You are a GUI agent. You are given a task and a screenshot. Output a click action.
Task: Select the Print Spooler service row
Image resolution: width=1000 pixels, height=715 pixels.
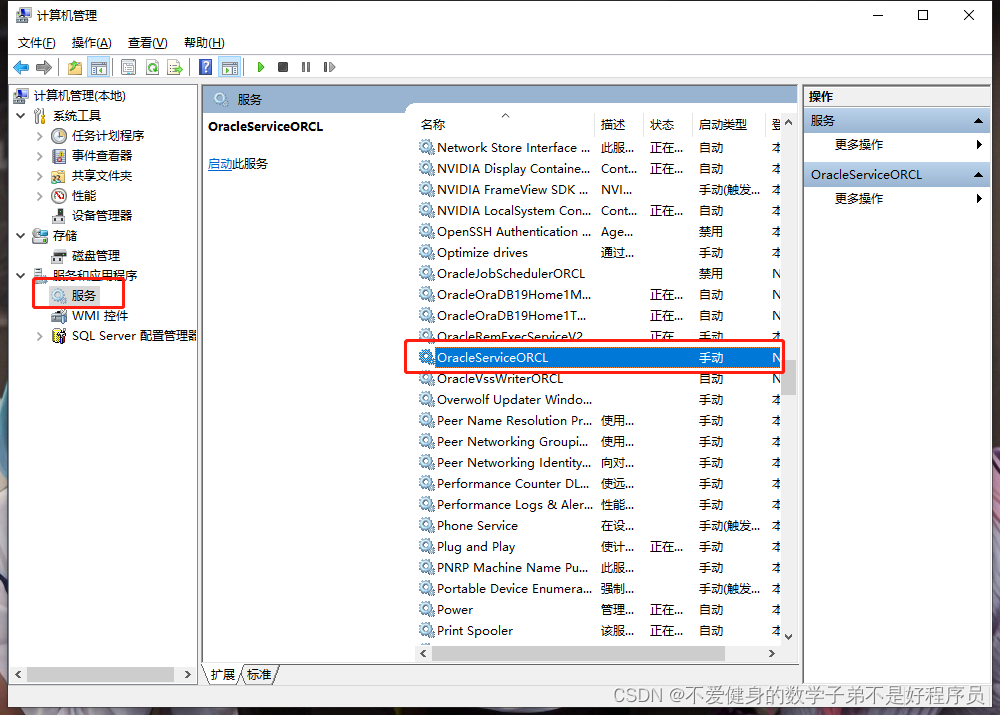599,631
